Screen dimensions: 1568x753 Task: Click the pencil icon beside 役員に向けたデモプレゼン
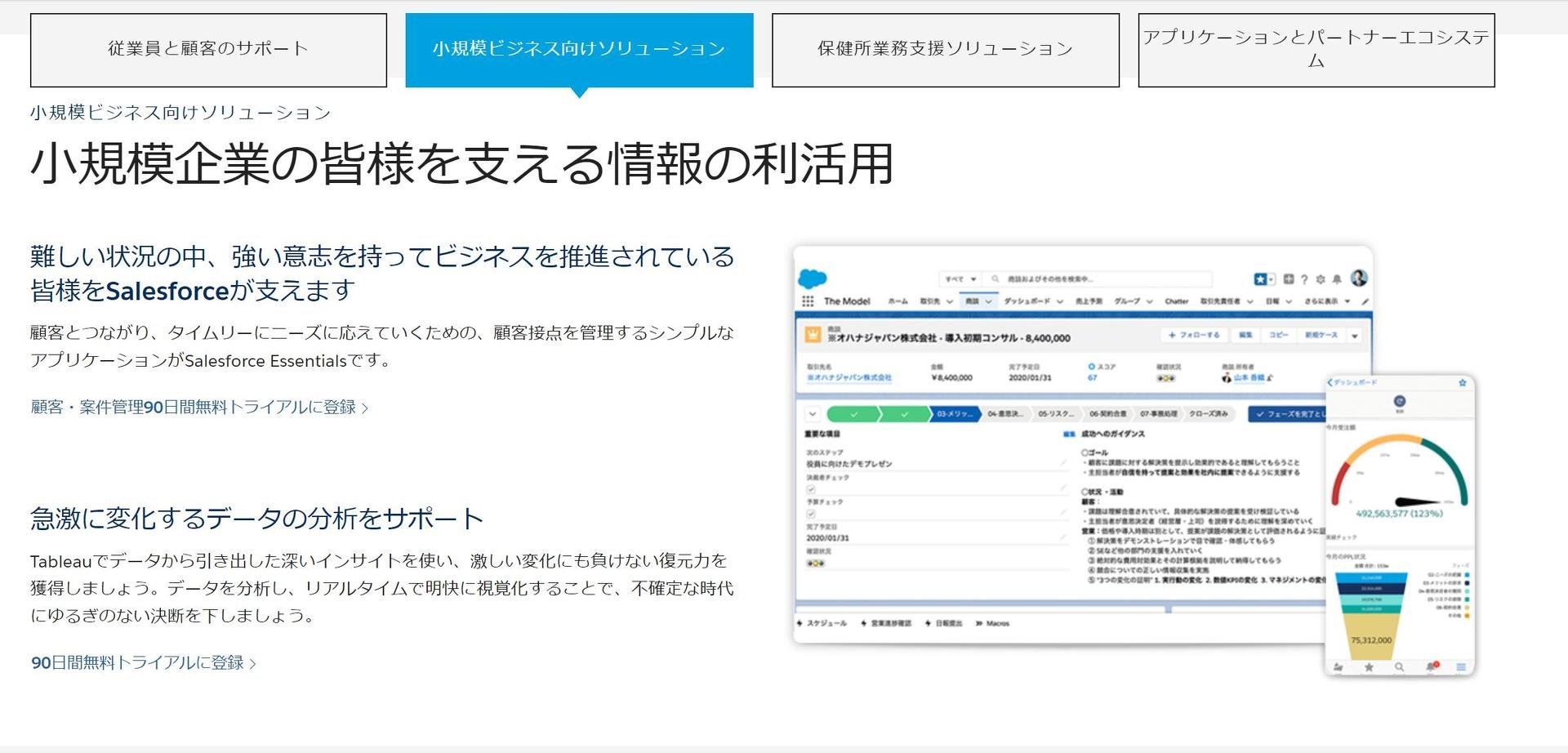1063,463
